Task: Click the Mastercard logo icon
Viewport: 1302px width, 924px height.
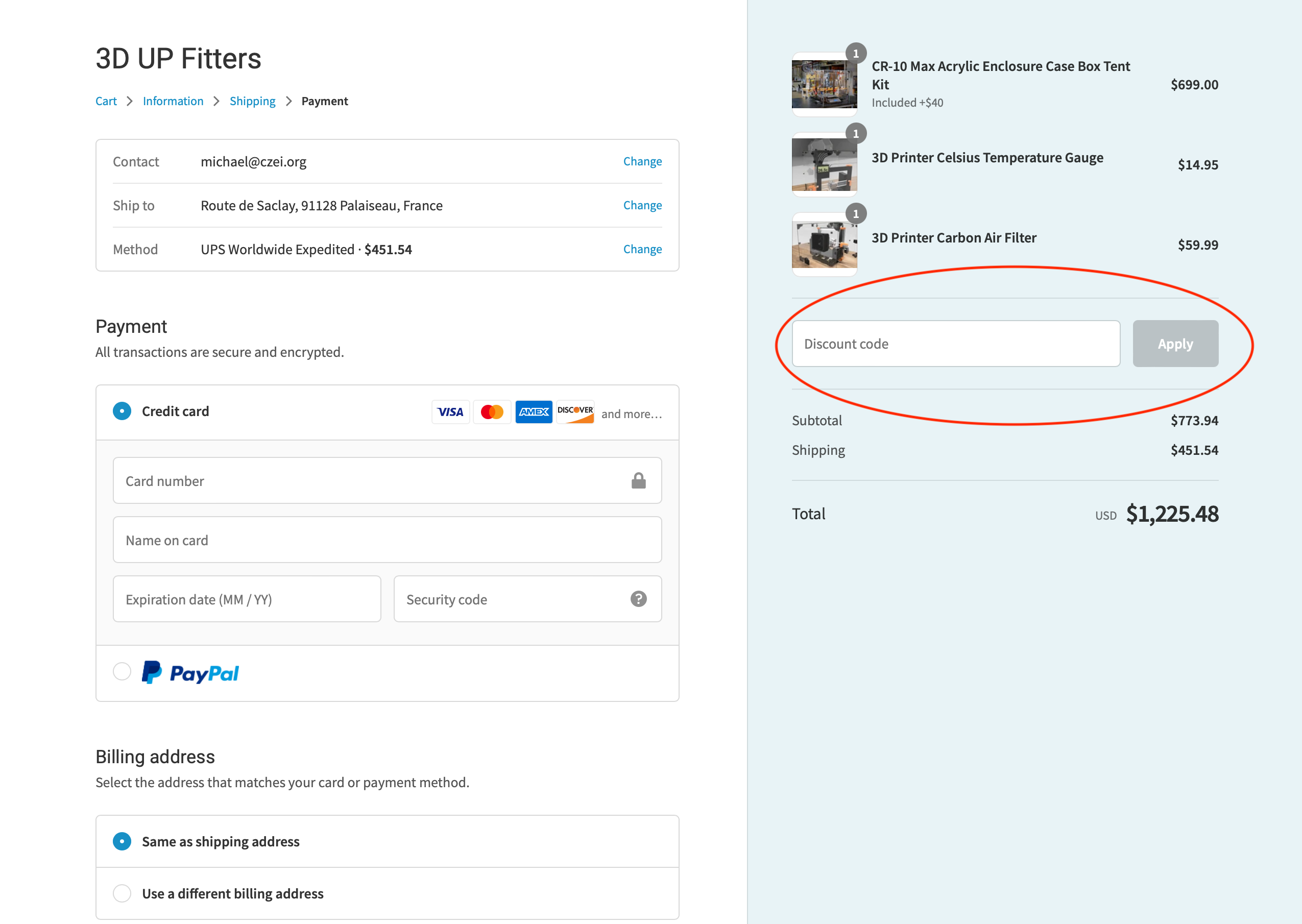Action: [x=492, y=411]
